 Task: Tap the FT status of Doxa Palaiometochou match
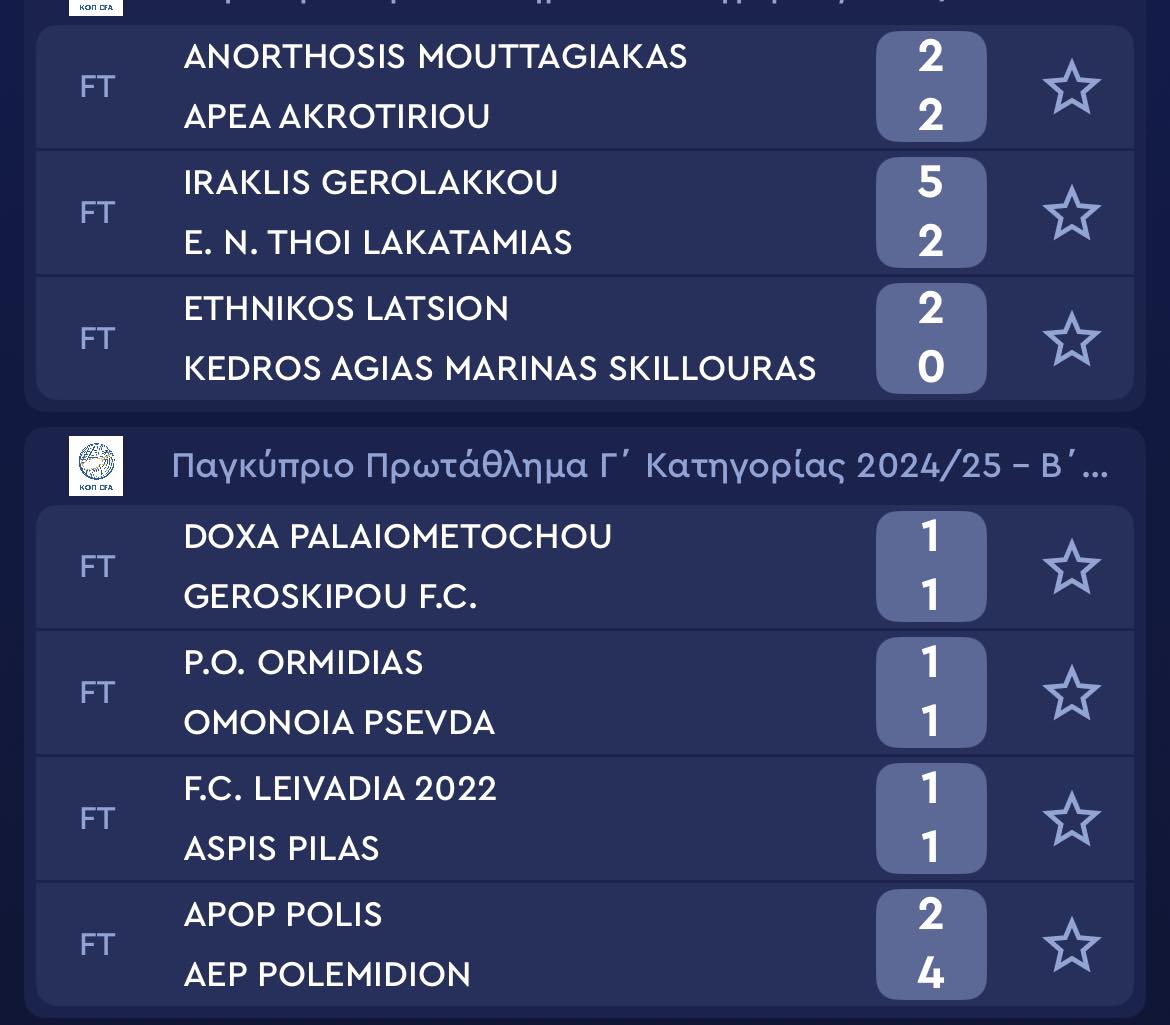click(97, 567)
